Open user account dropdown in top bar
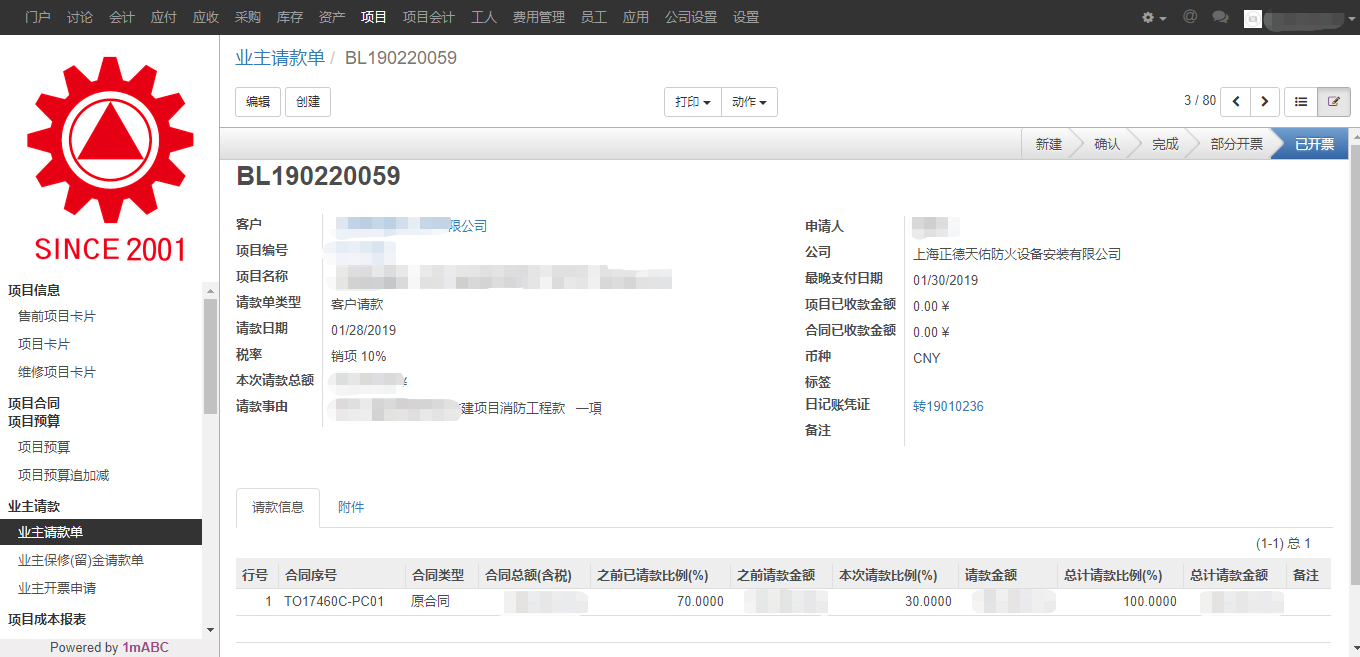1360x657 pixels. pos(1300,18)
